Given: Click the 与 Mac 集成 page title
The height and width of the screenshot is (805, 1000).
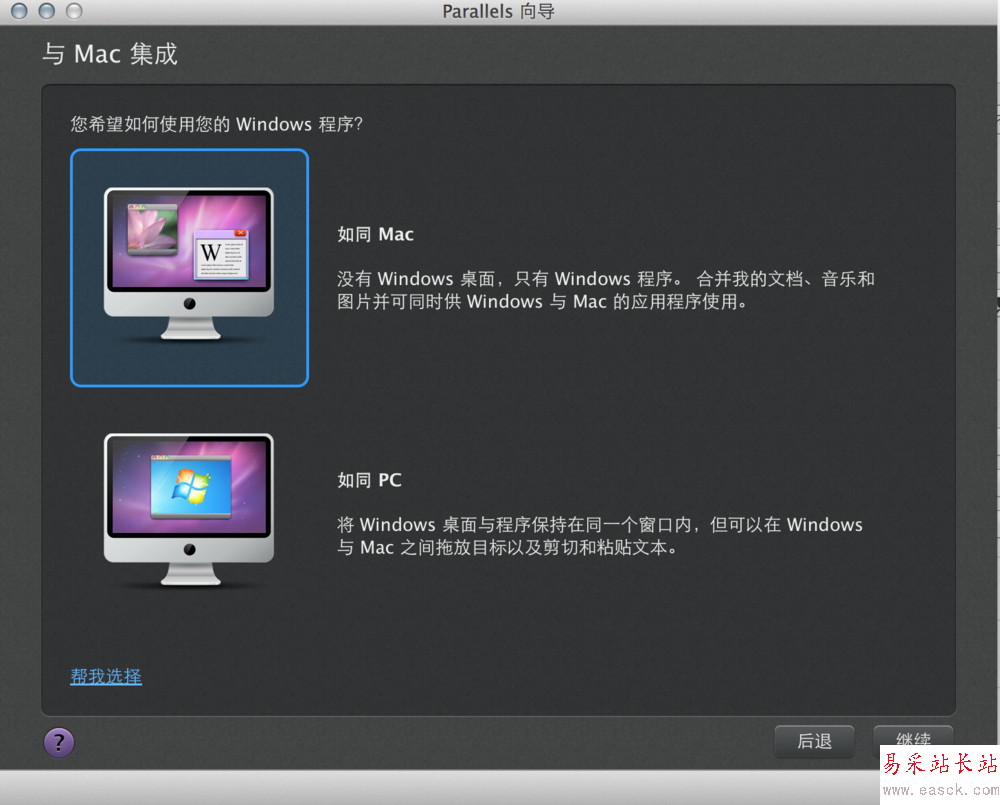Looking at the screenshot, I should point(110,54).
